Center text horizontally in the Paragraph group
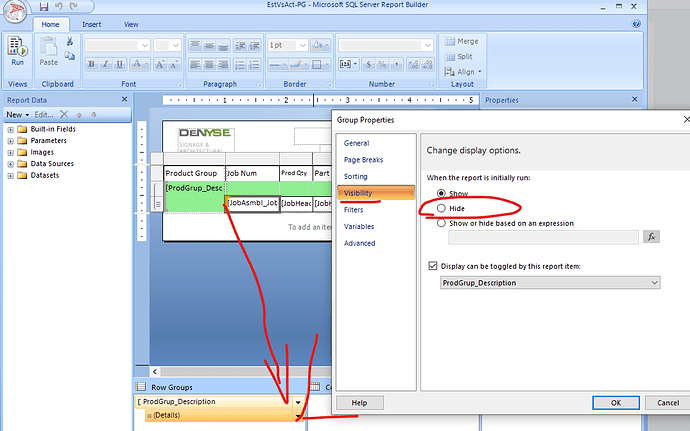Screen dimensions: 690x431 pos(209,65)
